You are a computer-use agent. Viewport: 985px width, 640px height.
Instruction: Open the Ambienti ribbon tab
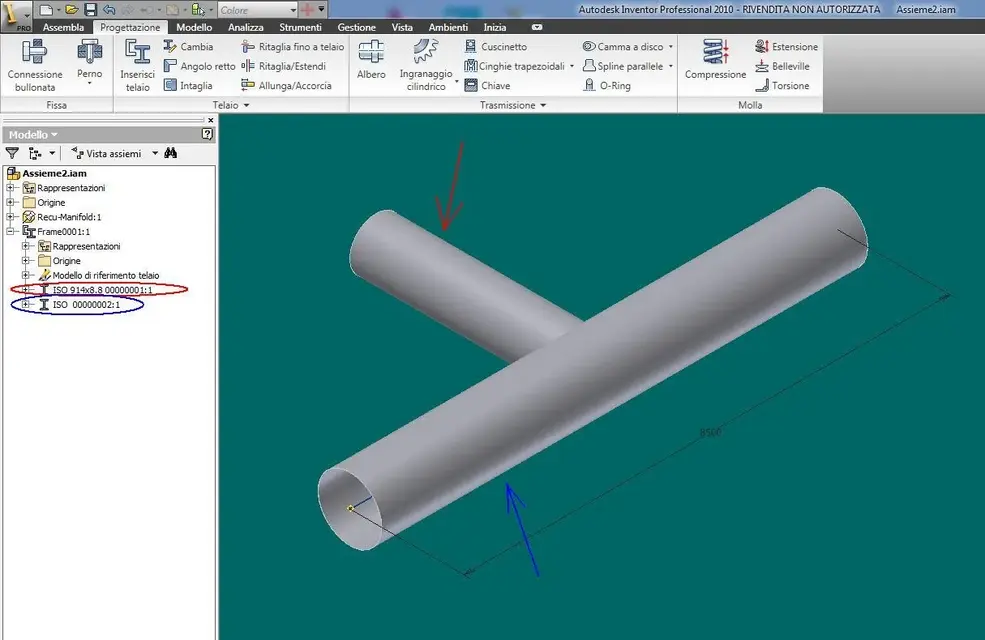tap(448, 27)
